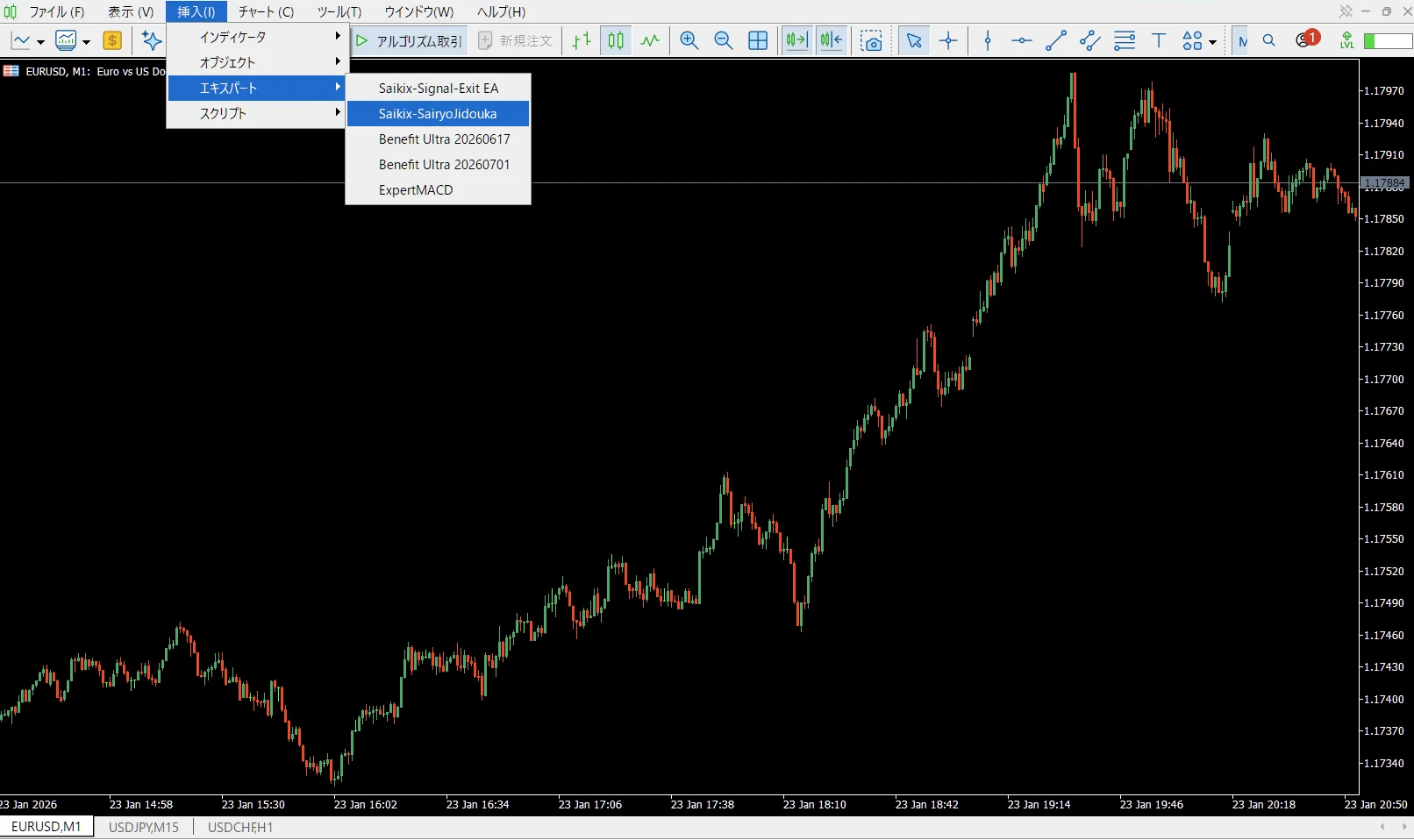Click the gold dollar sign icon
The image size is (1414, 840).
(x=112, y=40)
